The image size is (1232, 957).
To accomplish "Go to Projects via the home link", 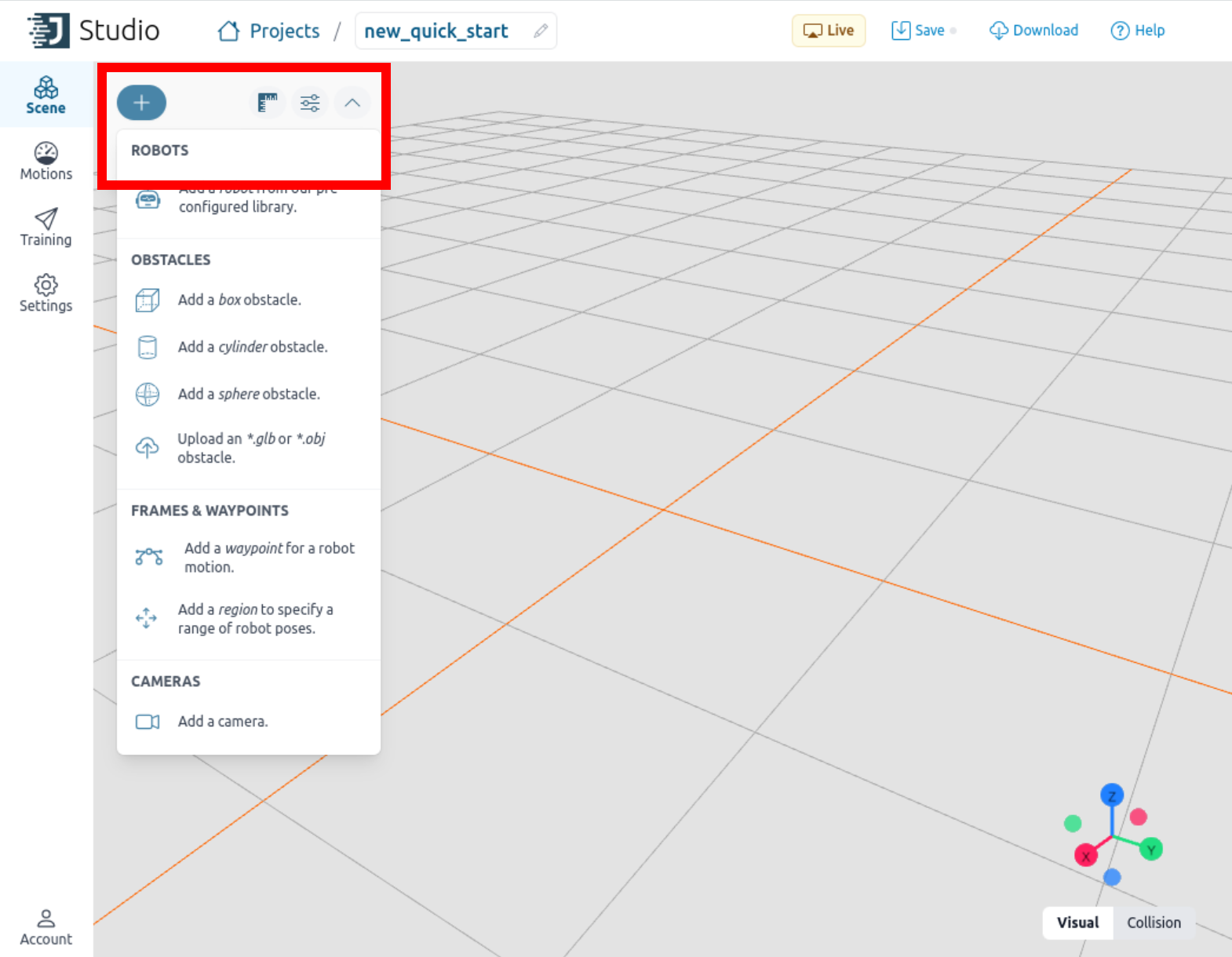I will [x=269, y=31].
